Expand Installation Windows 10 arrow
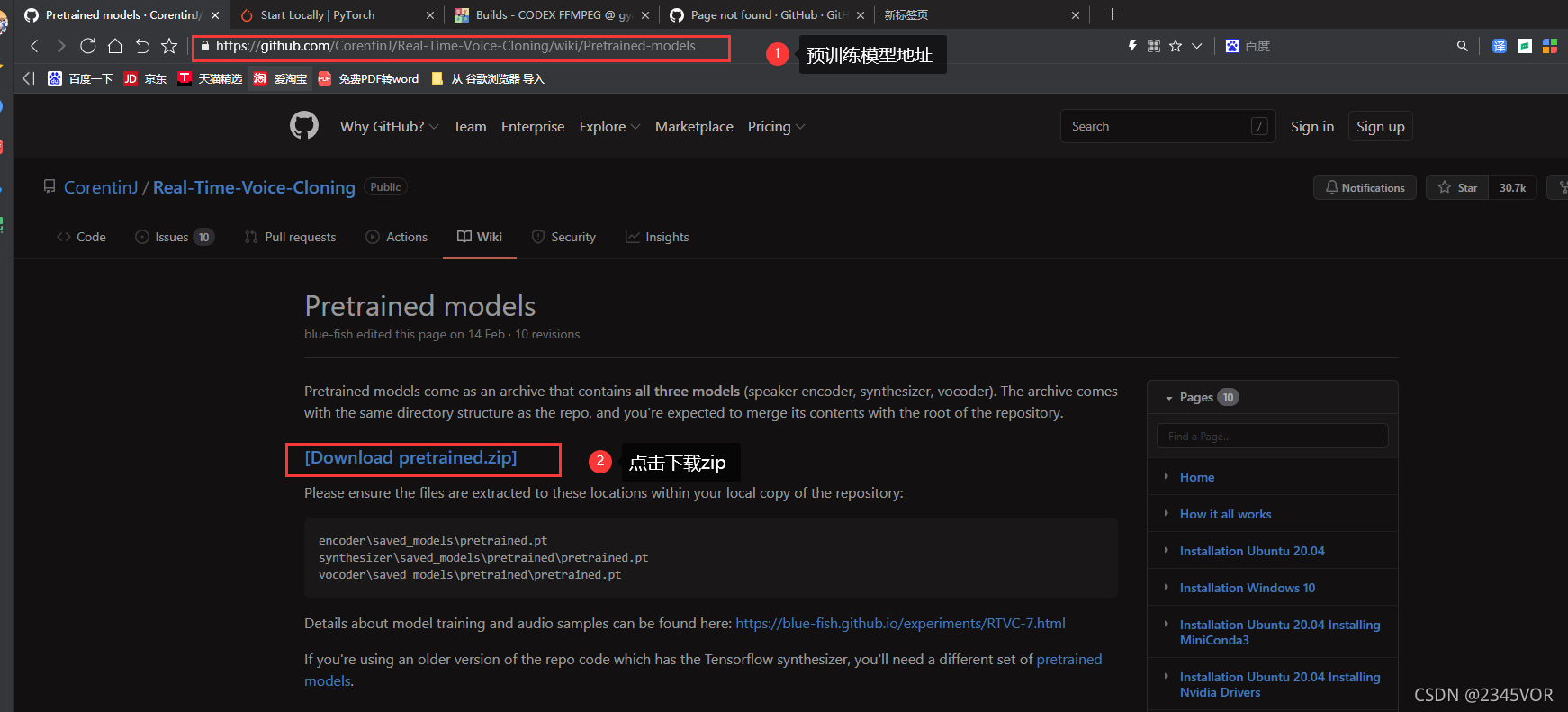 click(x=1167, y=587)
